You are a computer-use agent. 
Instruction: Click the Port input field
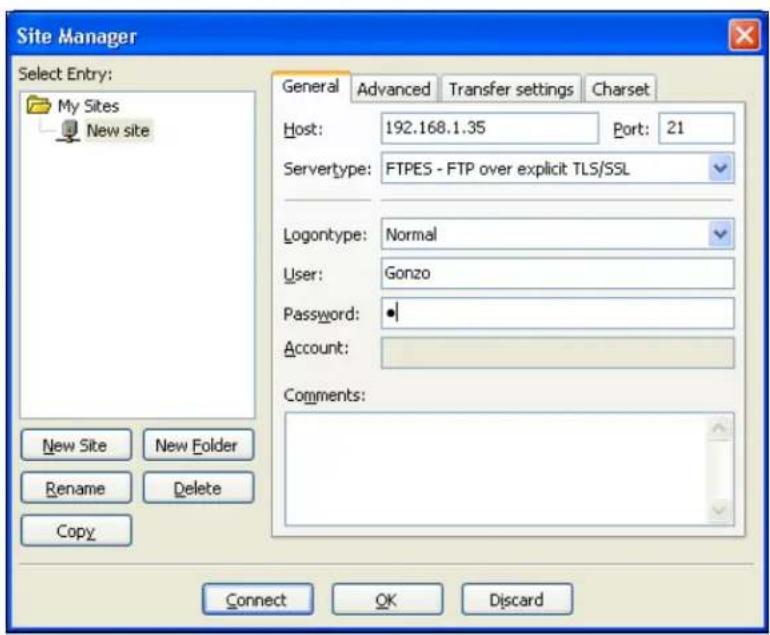click(x=696, y=128)
